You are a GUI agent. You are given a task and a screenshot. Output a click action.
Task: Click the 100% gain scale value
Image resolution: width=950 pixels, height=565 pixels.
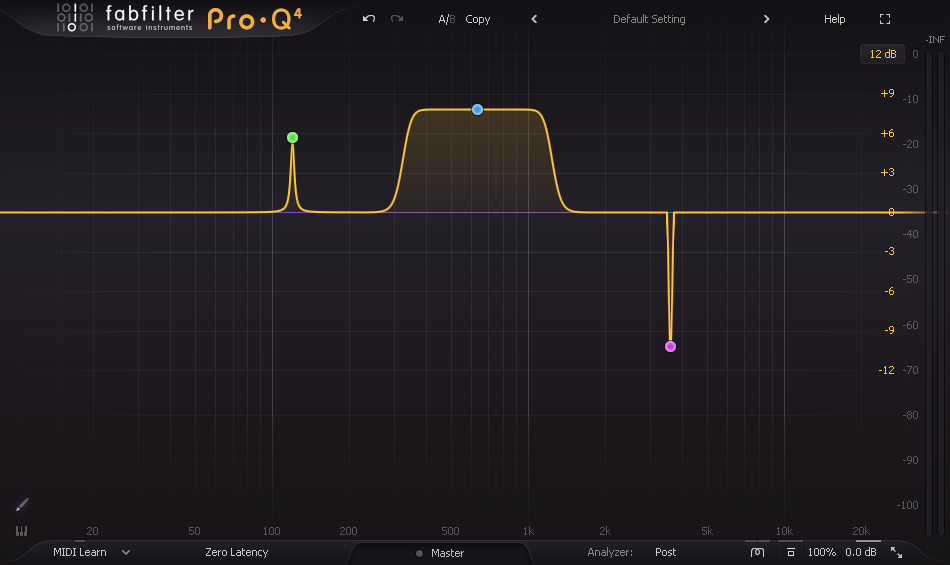tap(822, 552)
